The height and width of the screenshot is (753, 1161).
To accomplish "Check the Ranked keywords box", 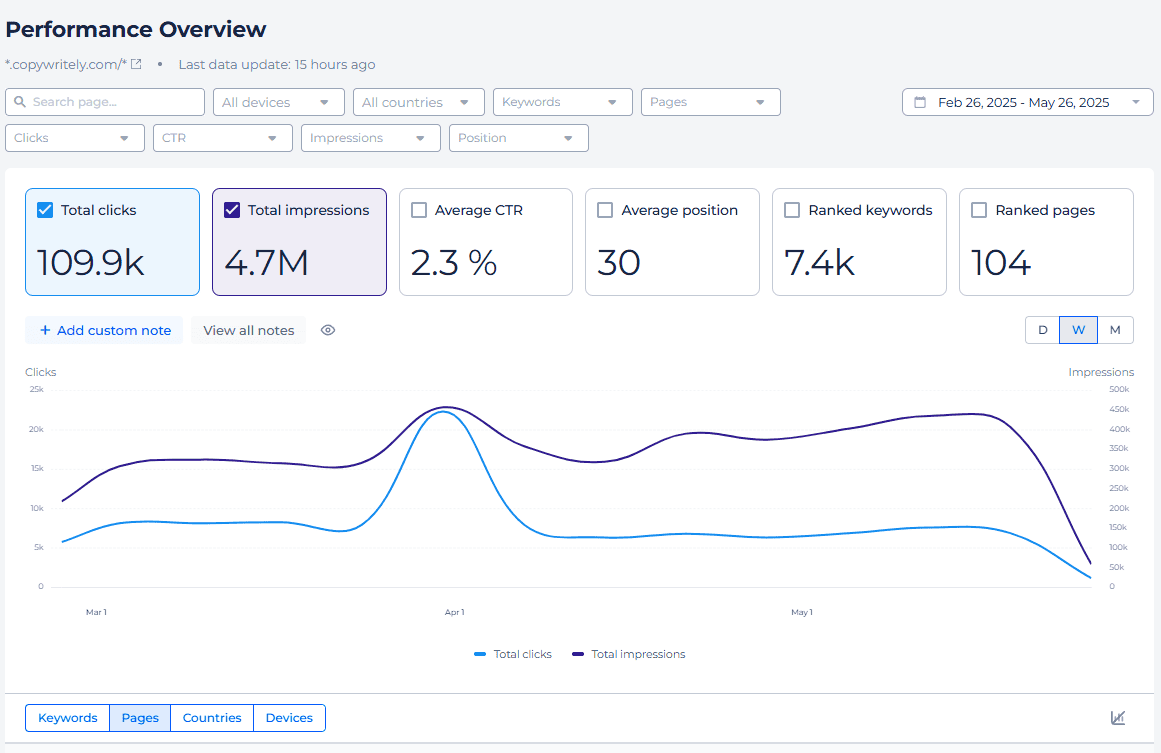I will click(x=792, y=210).
